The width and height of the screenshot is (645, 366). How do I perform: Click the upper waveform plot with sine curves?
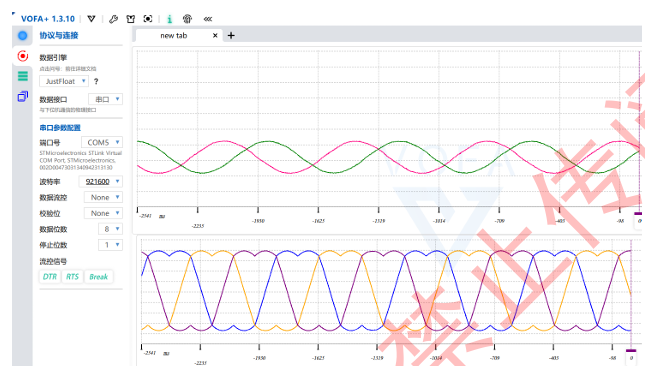click(x=389, y=128)
